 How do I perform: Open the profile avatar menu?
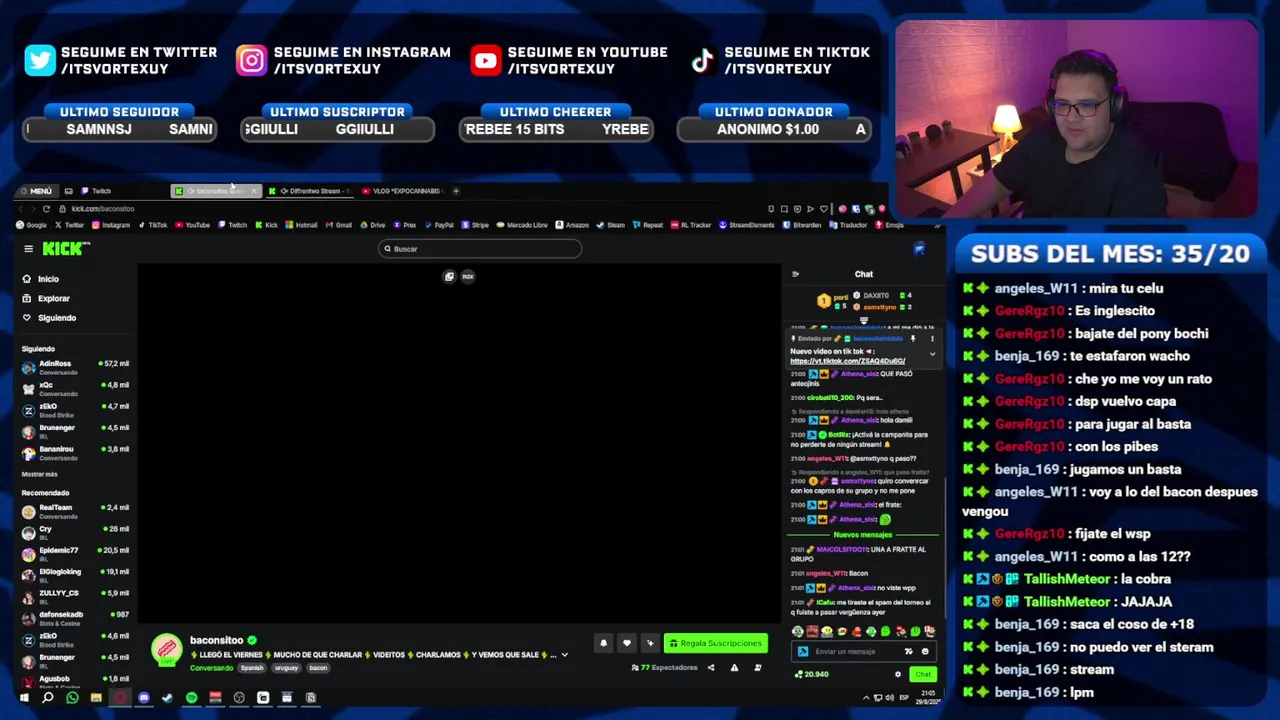tap(919, 248)
